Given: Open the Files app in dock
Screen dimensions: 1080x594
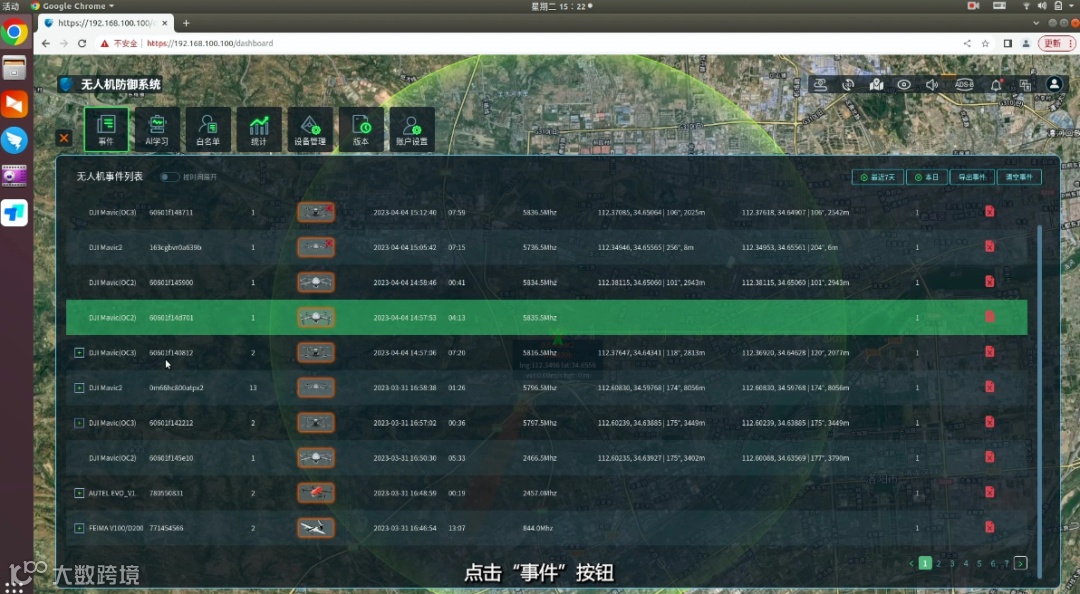Looking at the screenshot, I should click(x=14, y=68).
